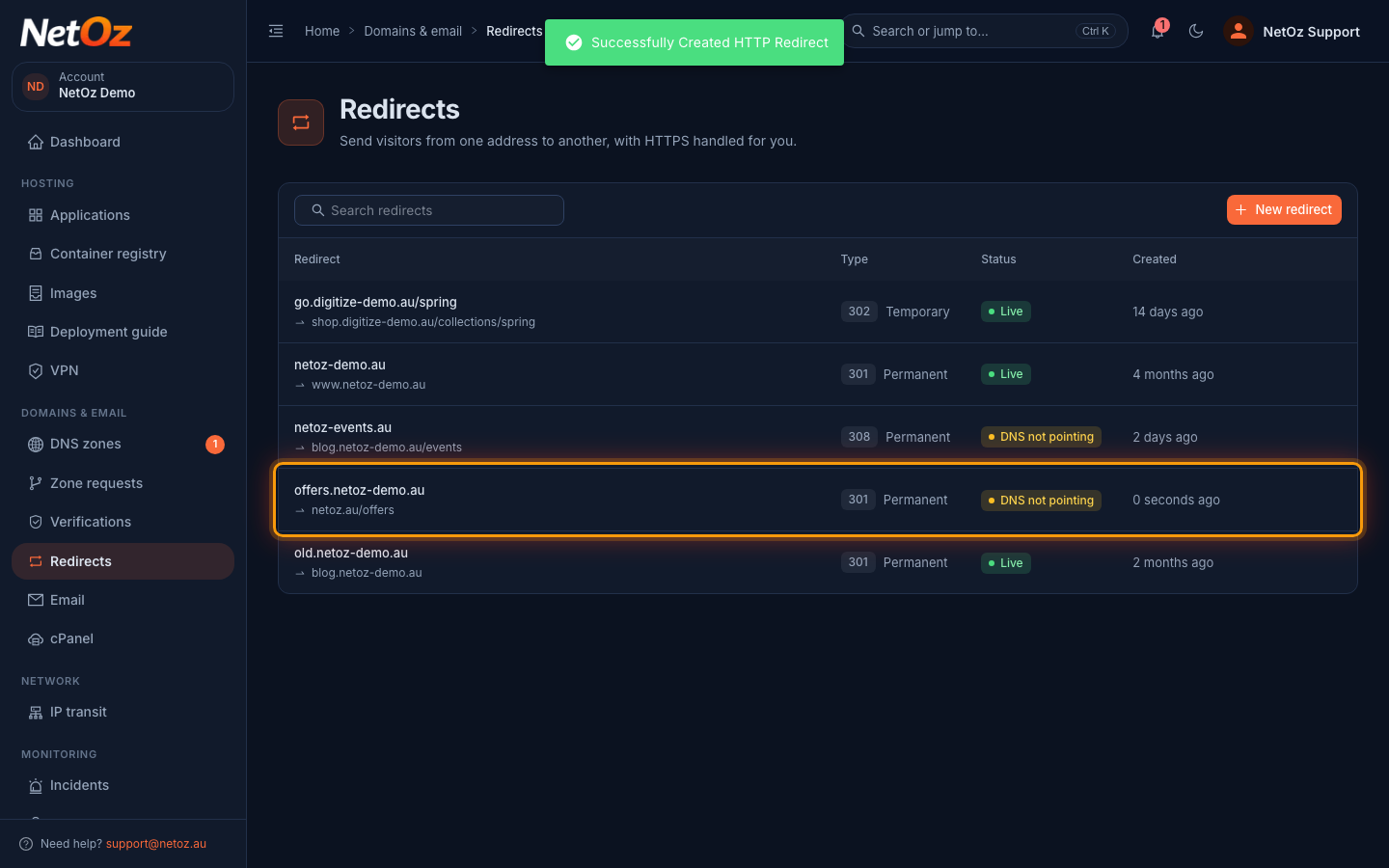Collapse sidebar with the panel toggle icon
Image resolution: width=1389 pixels, height=868 pixels.
pyautogui.click(x=276, y=31)
